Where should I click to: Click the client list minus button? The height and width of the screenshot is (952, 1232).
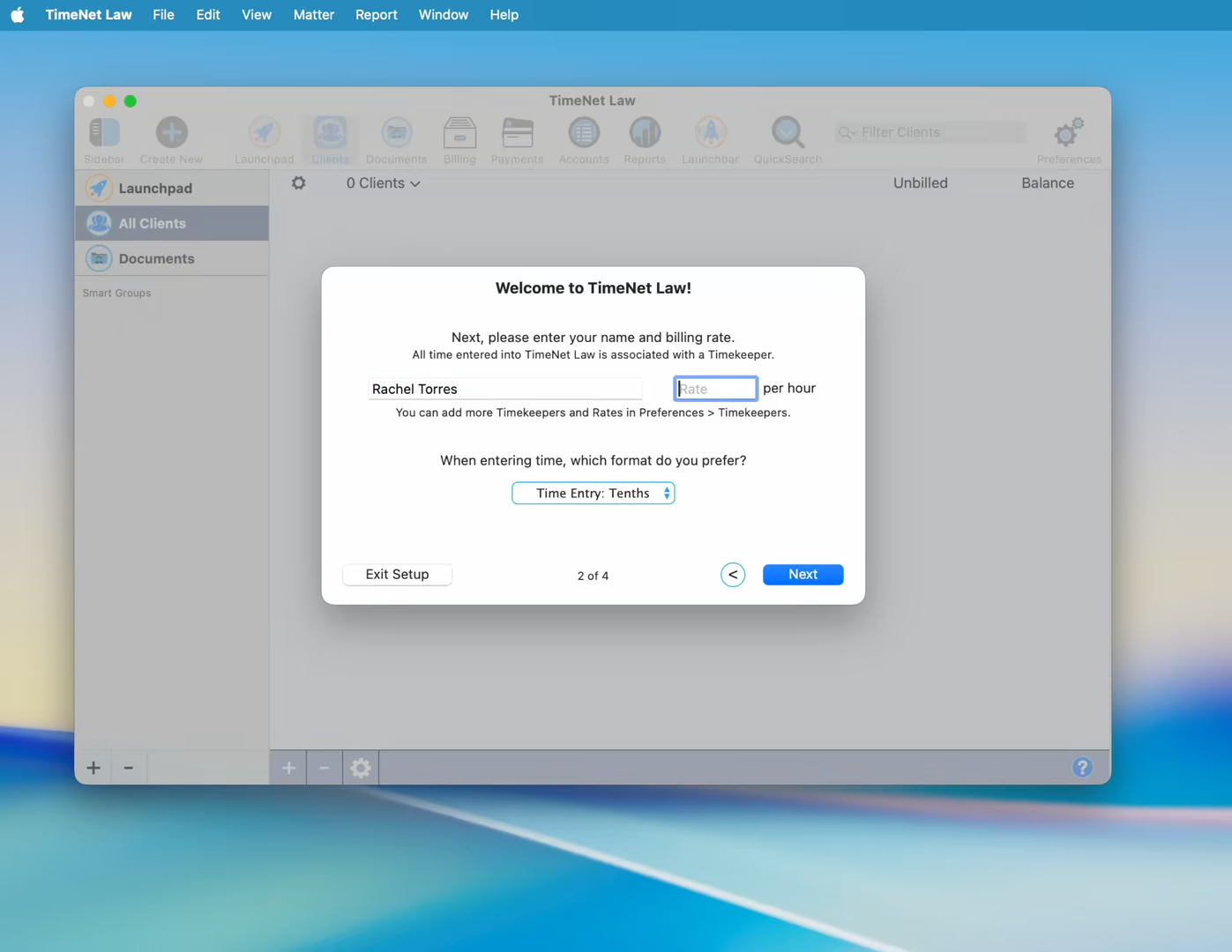[324, 768]
